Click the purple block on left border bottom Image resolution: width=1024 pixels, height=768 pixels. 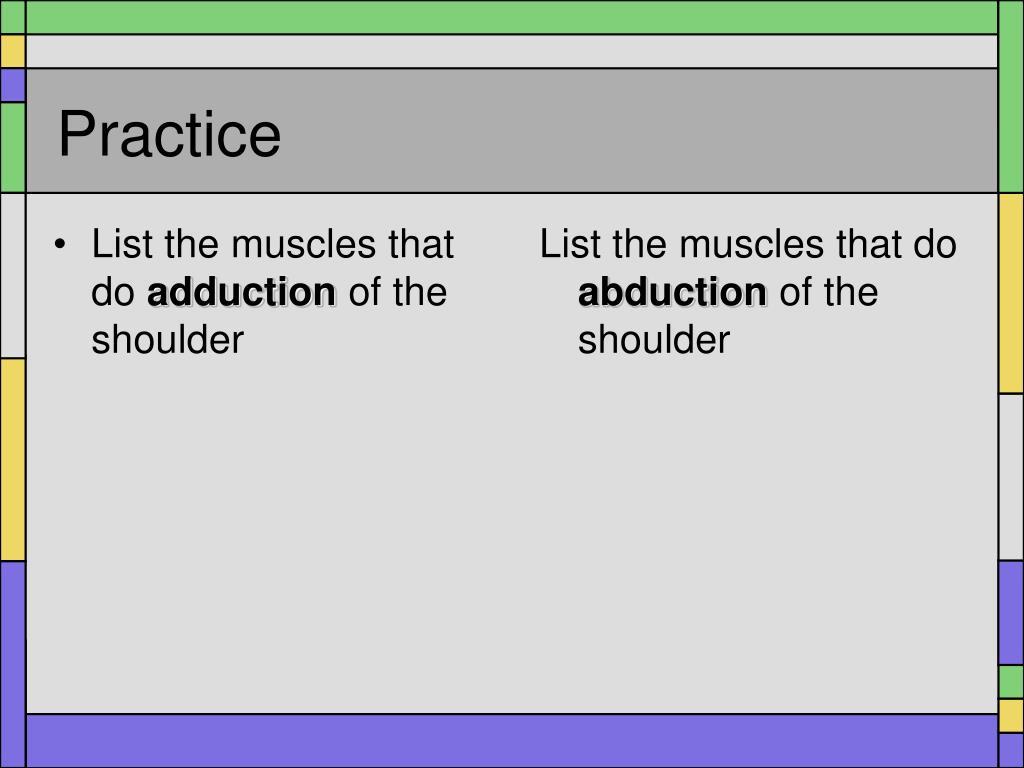[x=12, y=664]
